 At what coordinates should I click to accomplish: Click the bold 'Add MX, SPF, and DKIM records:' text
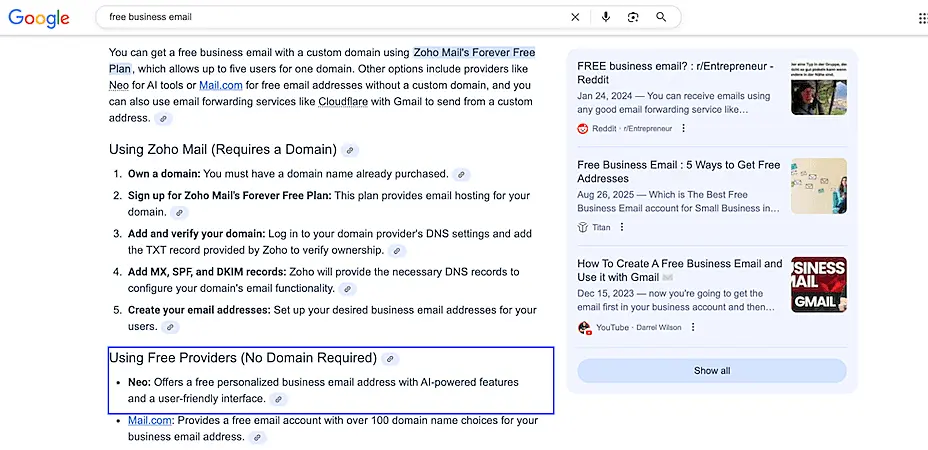pos(207,272)
